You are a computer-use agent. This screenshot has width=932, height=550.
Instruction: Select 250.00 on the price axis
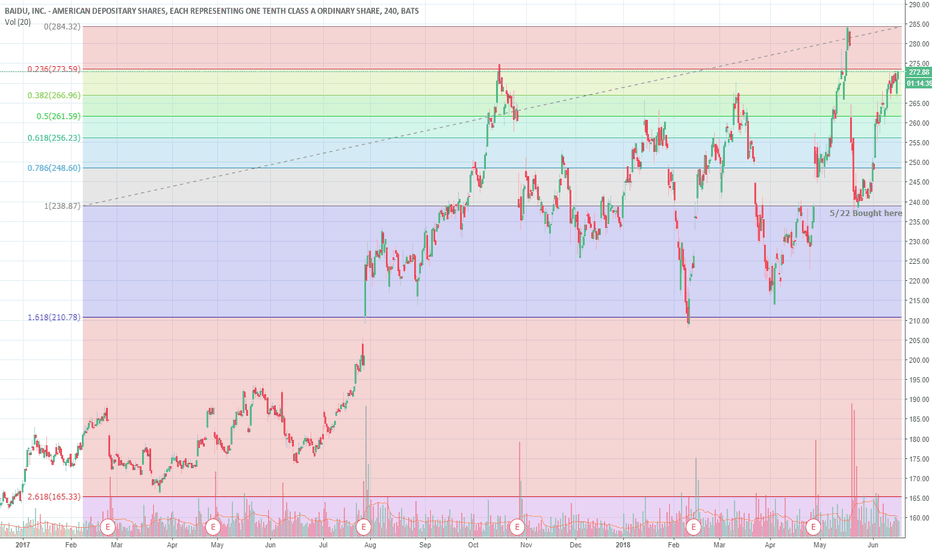click(919, 162)
